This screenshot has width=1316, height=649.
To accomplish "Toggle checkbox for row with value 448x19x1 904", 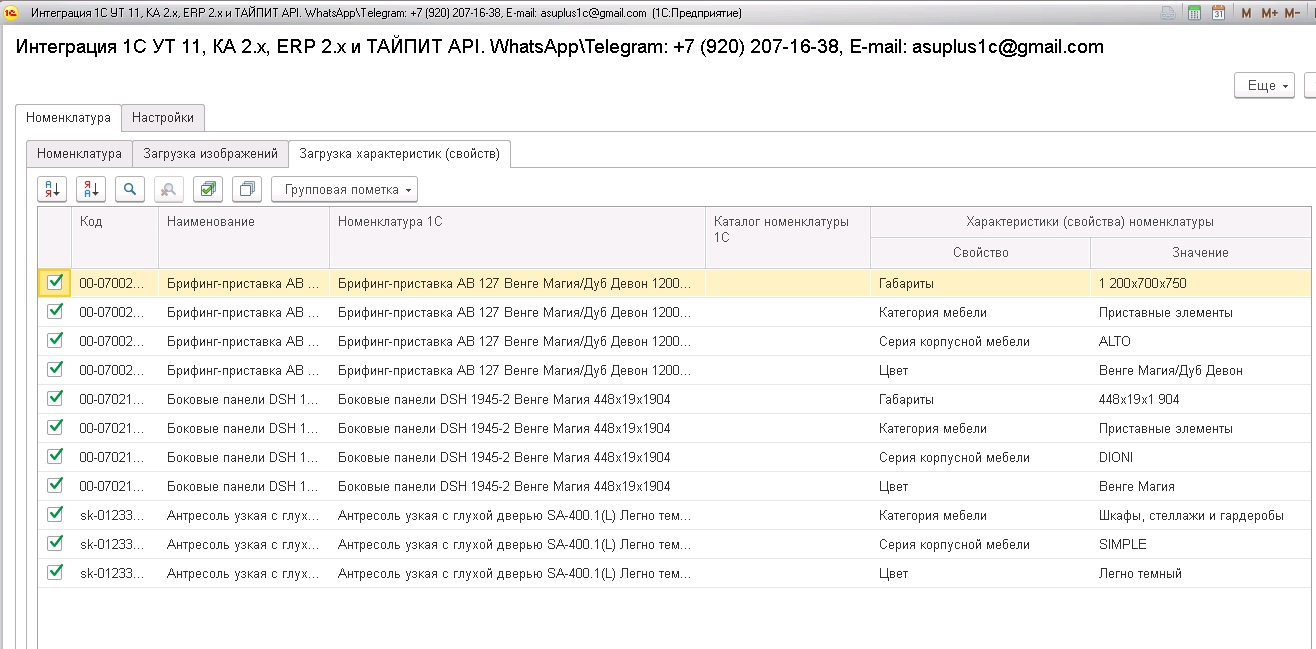I will [x=55, y=398].
